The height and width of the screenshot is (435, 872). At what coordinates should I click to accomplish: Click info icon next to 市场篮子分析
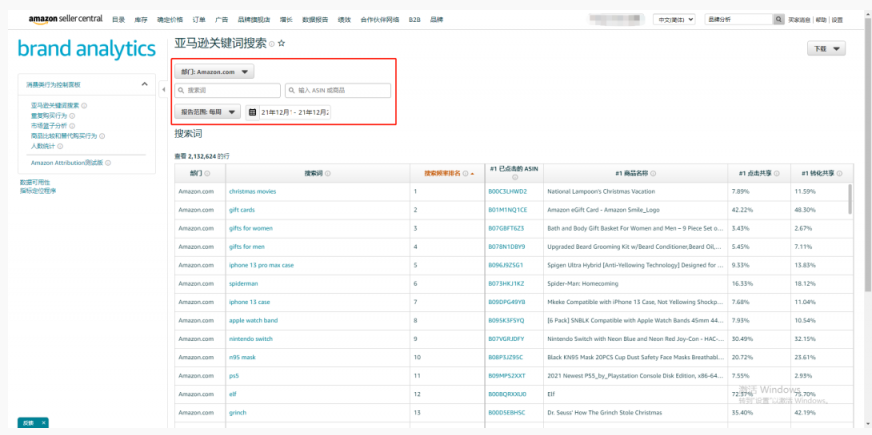[72, 126]
